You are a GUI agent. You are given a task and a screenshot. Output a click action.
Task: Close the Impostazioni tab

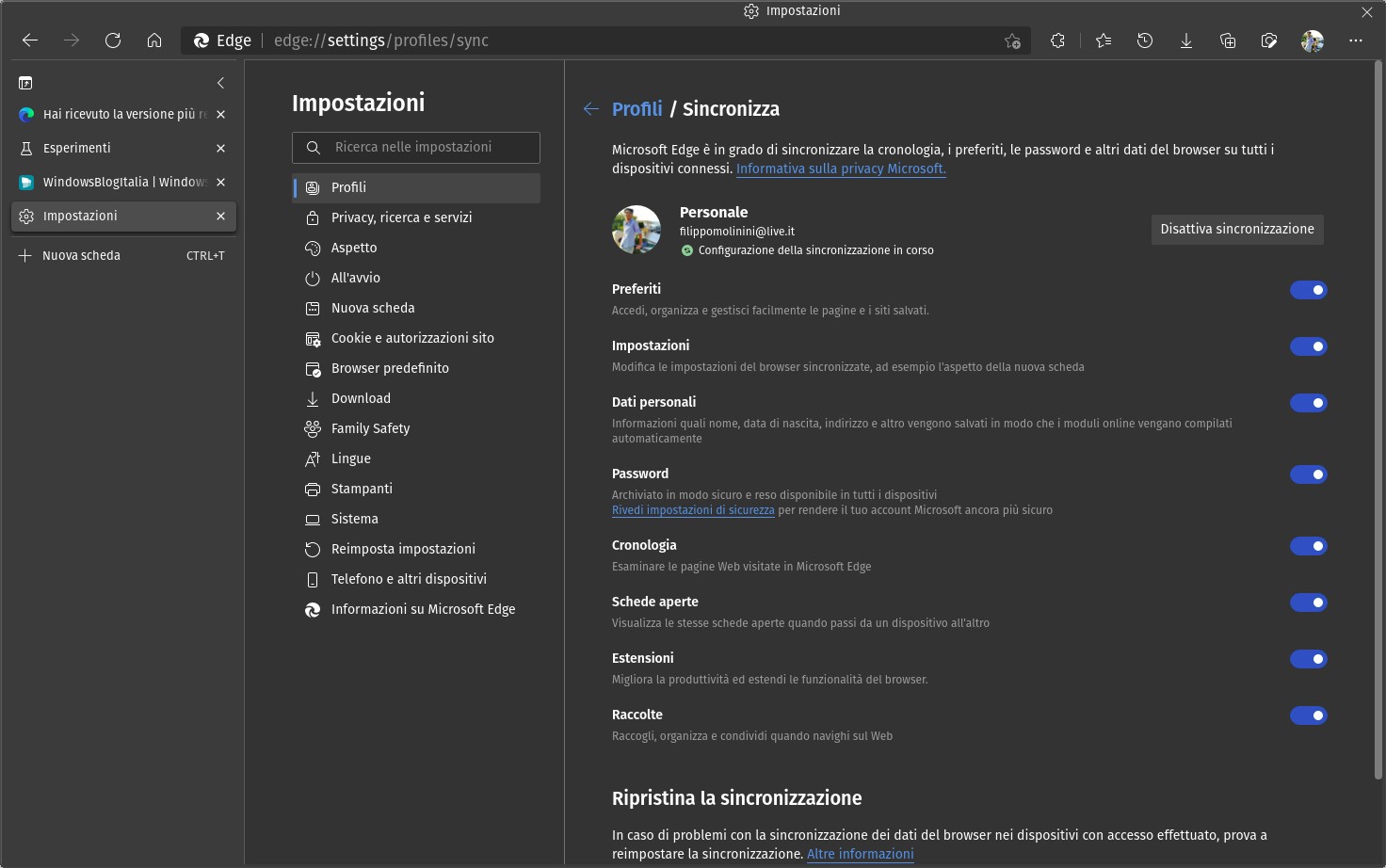tap(220, 216)
